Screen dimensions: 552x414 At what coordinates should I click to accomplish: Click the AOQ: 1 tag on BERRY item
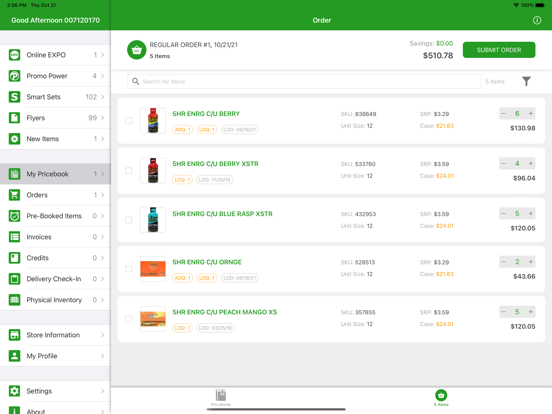[183, 130]
